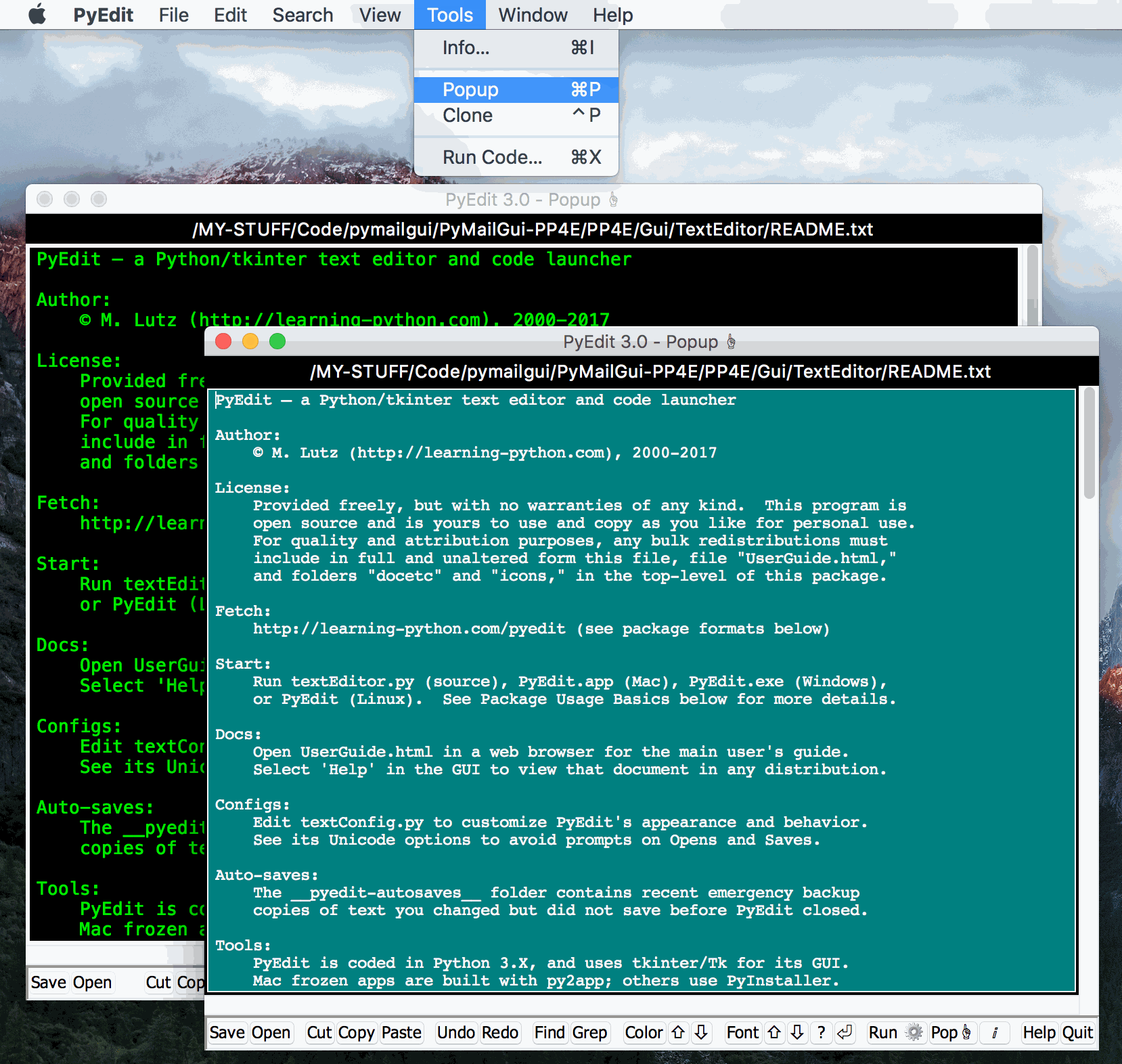Click the 'PyEdit 3.0 - Popup' front title
This screenshot has width=1122, height=1064.
tap(649, 342)
